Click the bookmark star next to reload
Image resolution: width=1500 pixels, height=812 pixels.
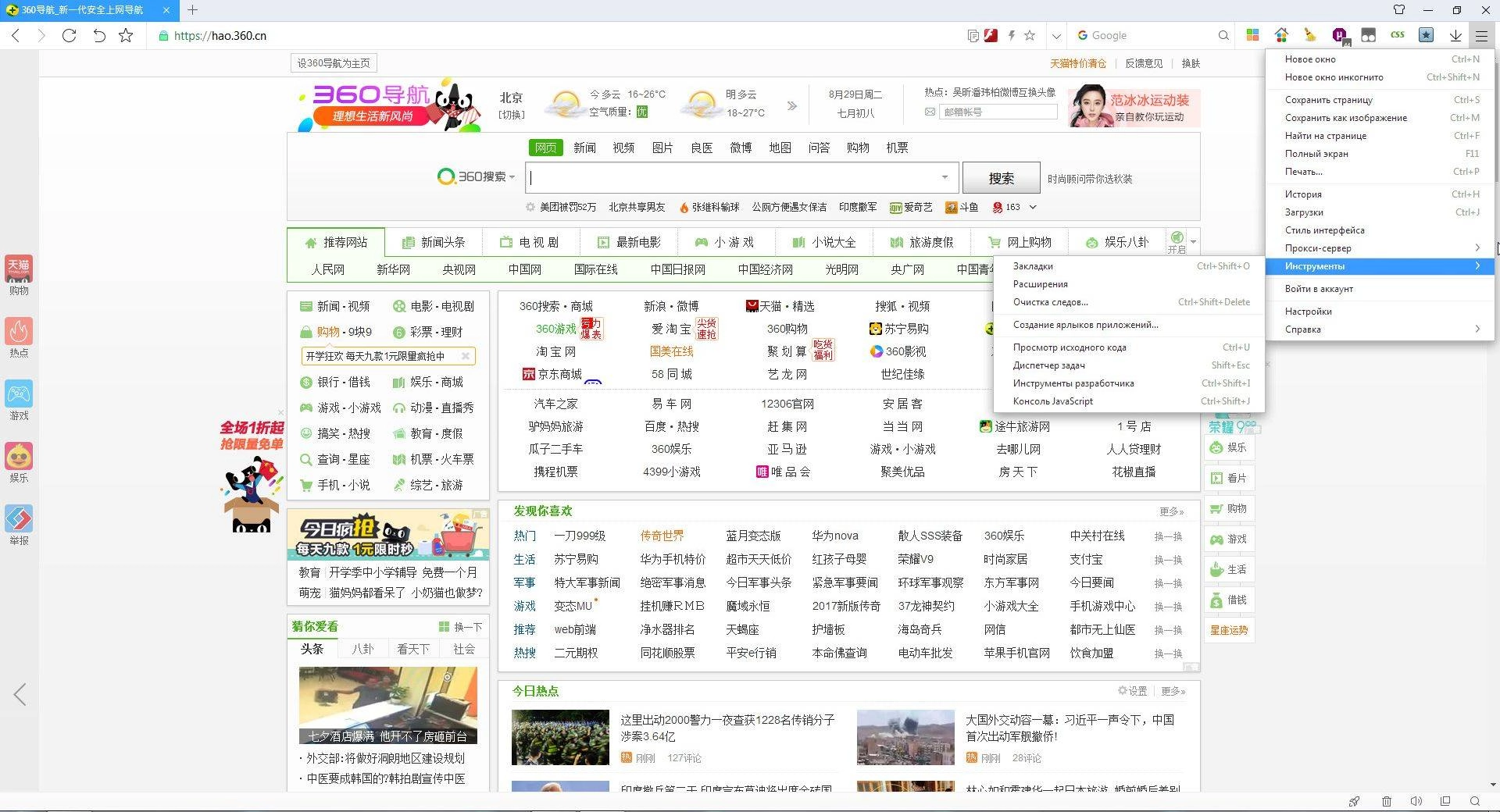(x=126, y=35)
